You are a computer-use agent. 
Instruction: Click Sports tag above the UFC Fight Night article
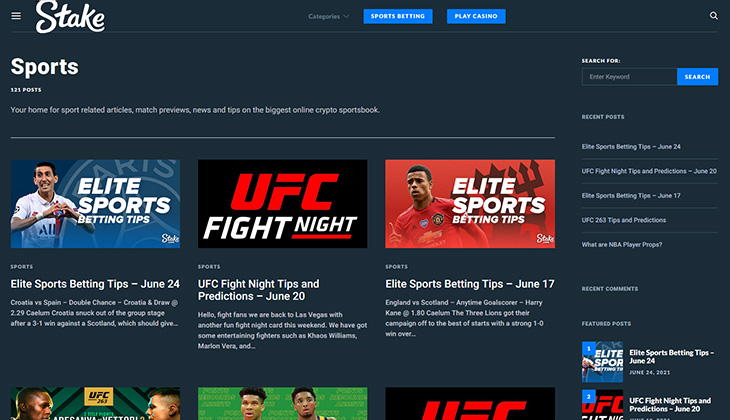(x=209, y=267)
